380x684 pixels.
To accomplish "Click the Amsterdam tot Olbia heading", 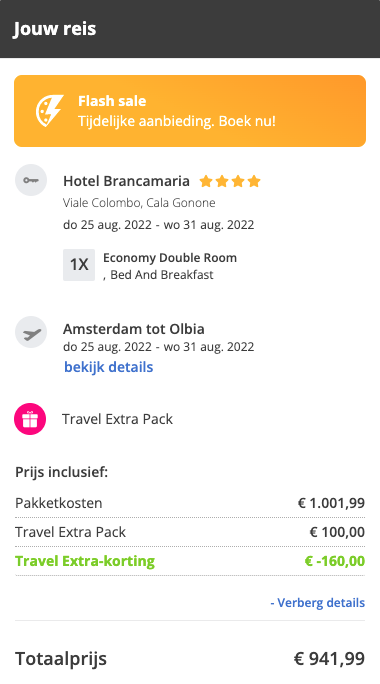I will coord(134,328).
